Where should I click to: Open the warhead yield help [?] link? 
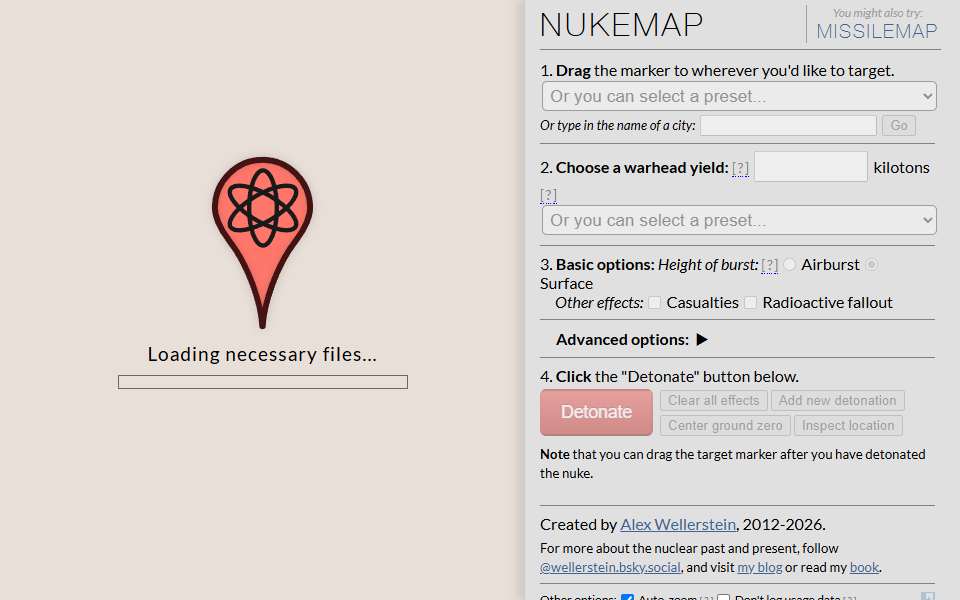point(740,168)
